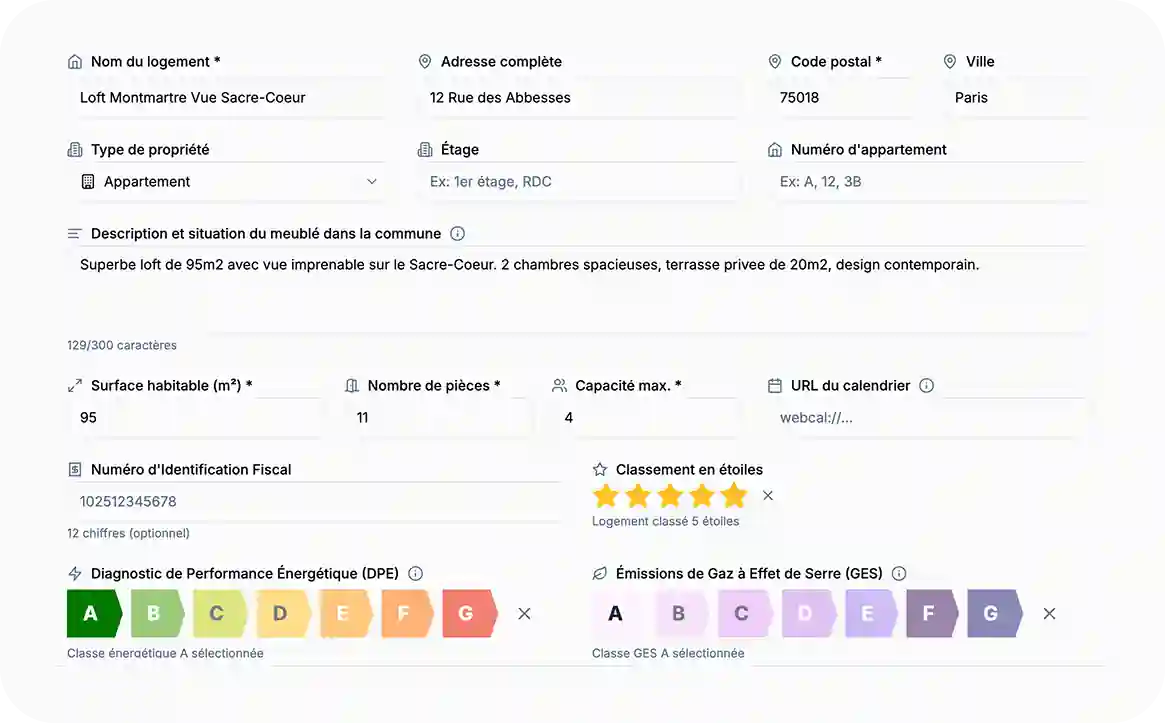1165x723 pixels.
Task: Edit the Nom du logement field
Action: [x=228, y=98]
